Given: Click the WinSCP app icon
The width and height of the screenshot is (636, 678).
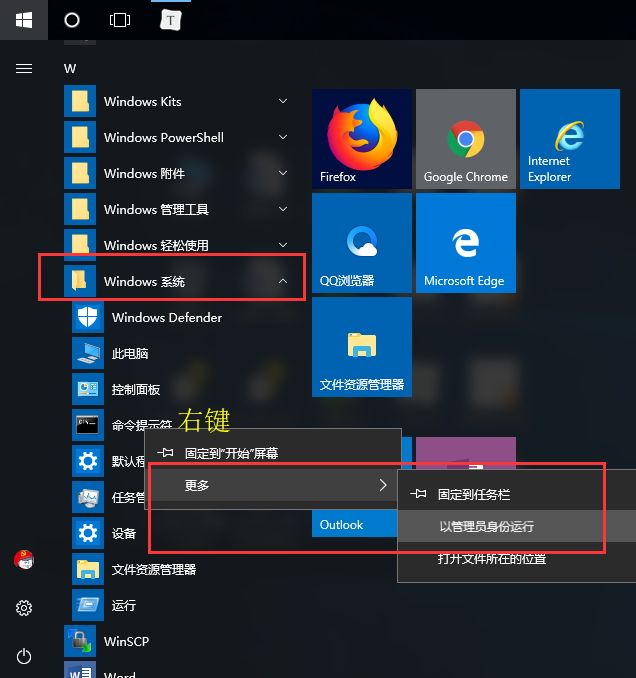Looking at the screenshot, I should point(80,641).
